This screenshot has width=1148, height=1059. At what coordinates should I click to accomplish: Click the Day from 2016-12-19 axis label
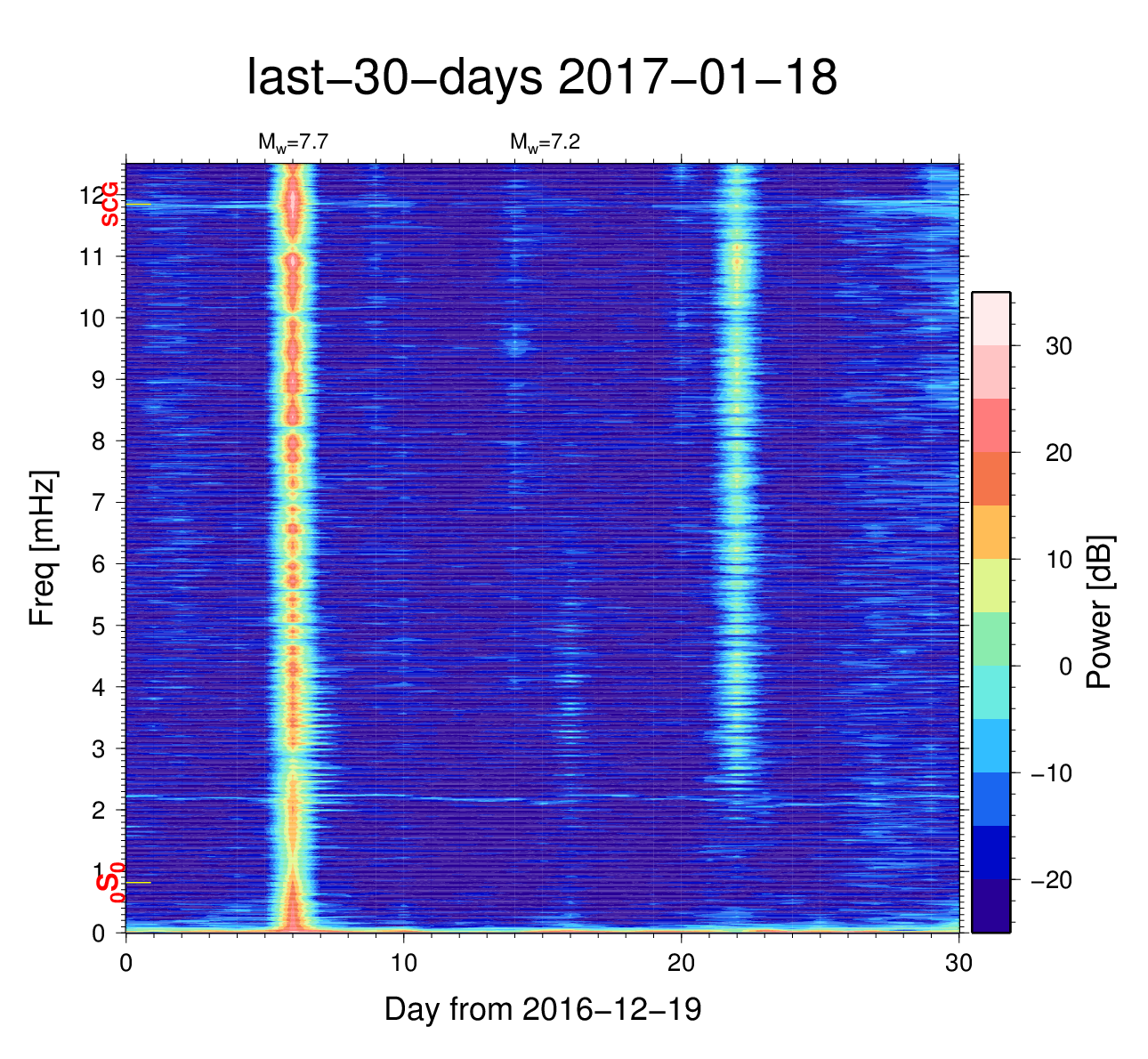click(543, 1009)
